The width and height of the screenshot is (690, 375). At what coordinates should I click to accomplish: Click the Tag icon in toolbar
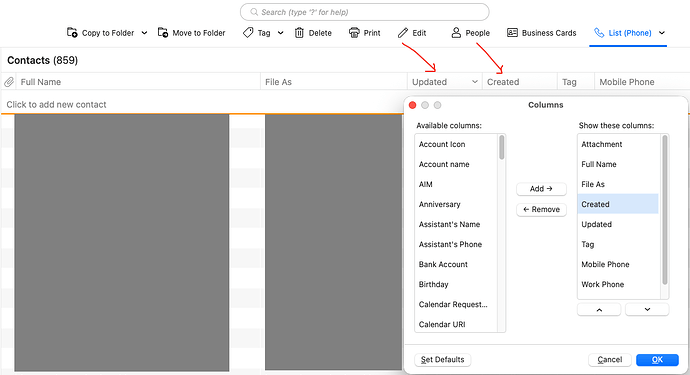248,33
